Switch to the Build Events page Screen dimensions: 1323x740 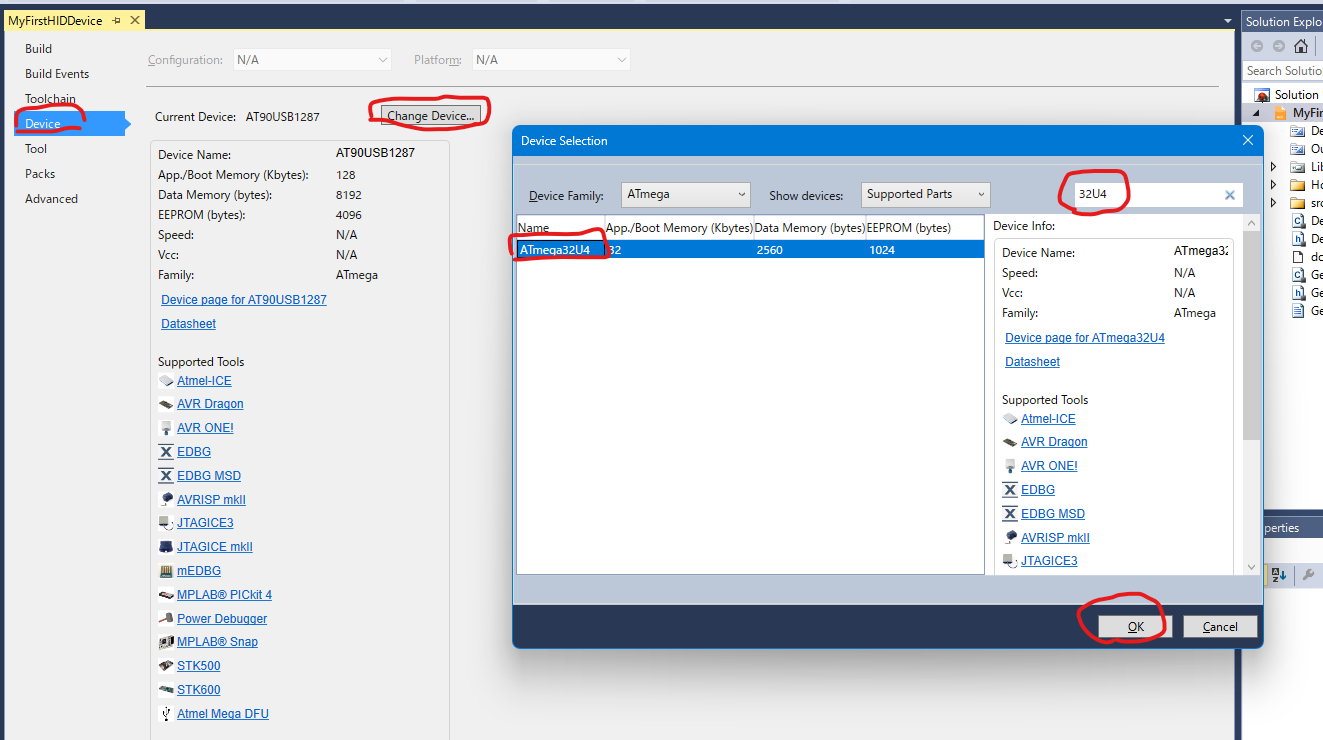(57, 74)
